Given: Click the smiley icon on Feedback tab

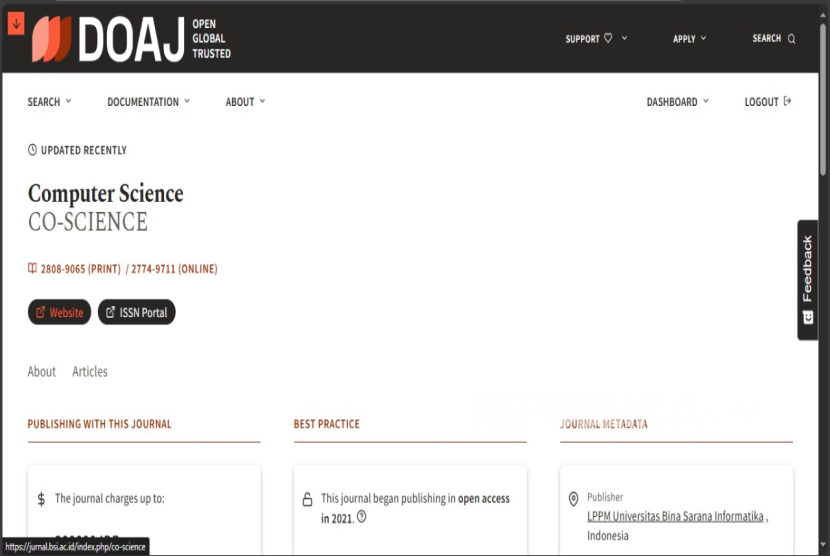Looking at the screenshot, I should point(808,317).
